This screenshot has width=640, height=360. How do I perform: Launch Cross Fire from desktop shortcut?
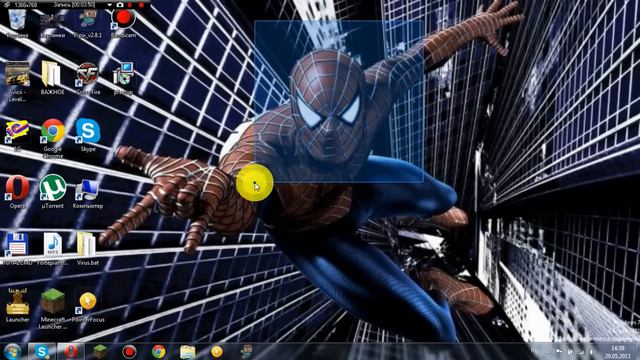click(x=88, y=78)
